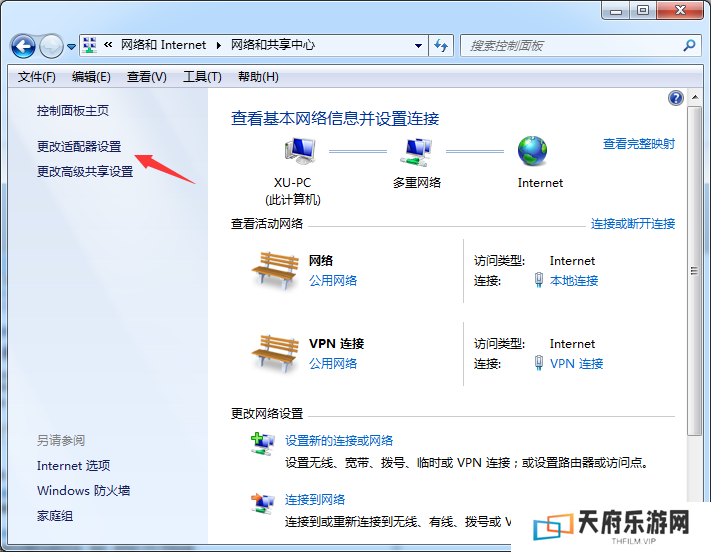
Task: Click the magnifier search icon
Action: [x=689, y=45]
